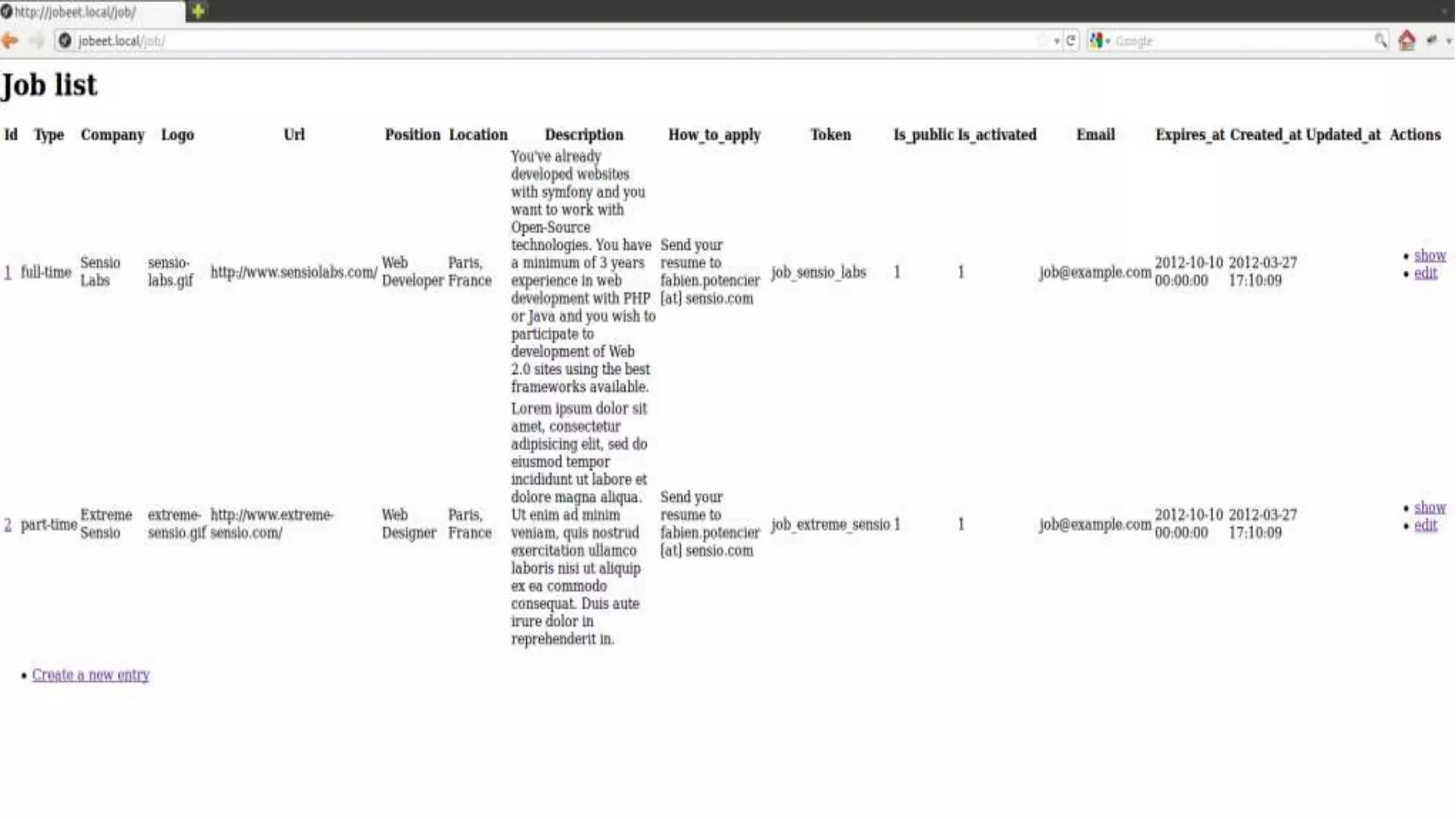Open the URL history dropdown arrow

[x=1057, y=41]
